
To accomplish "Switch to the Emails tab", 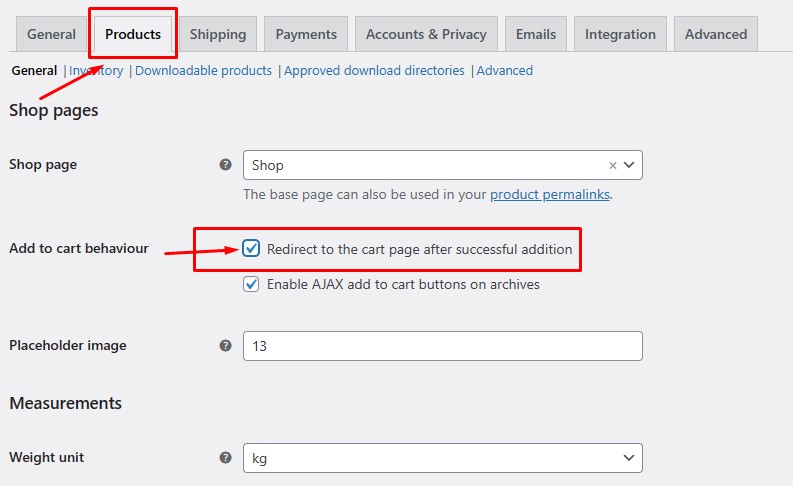I will pos(536,34).
